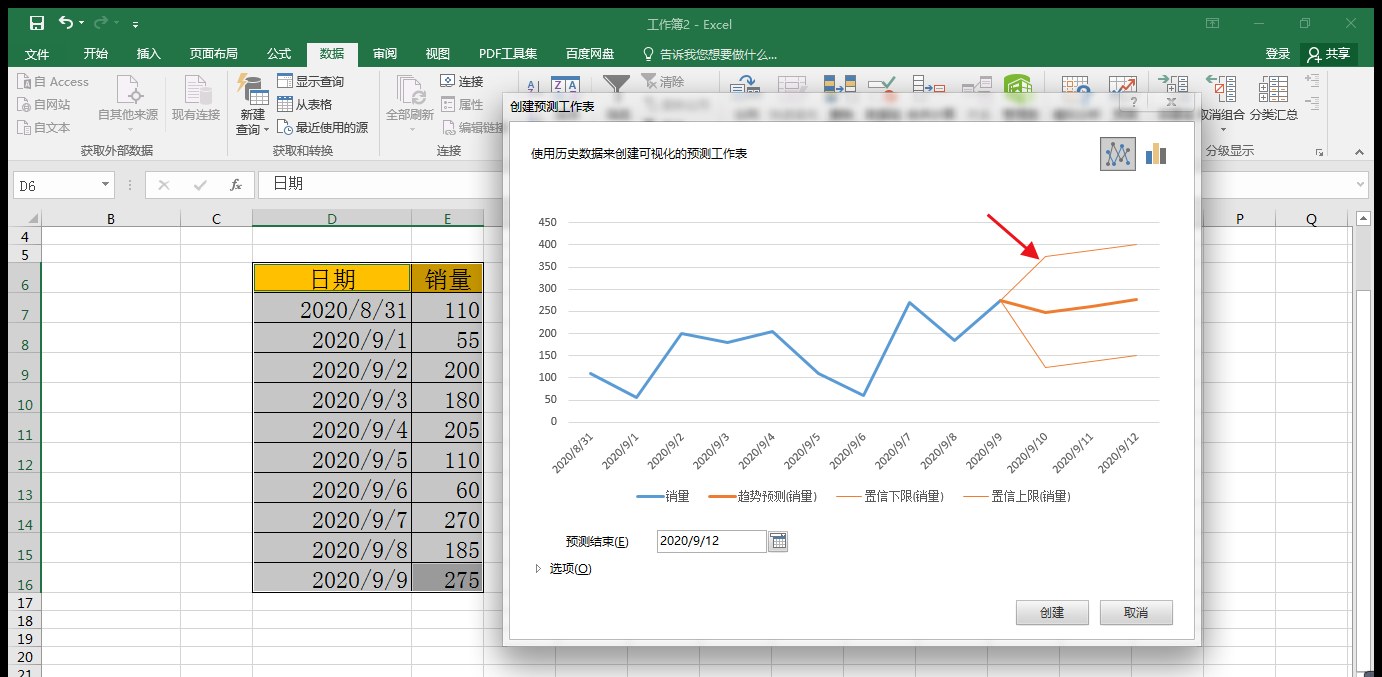This screenshot has height=677, width=1382.
Task: Open the 文件 menu tab
Action: 37,54
